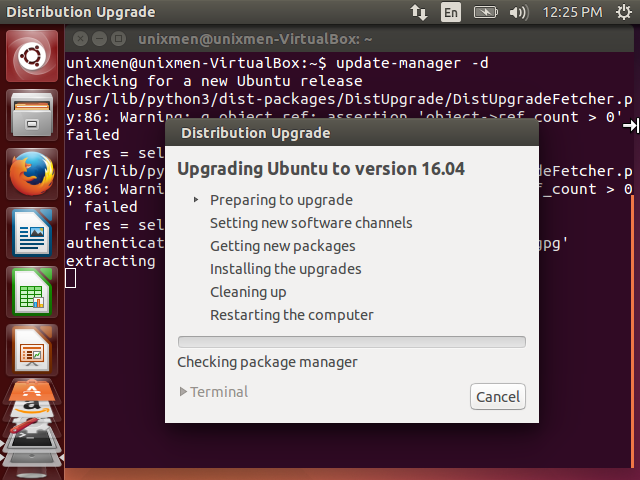
Task: Launch Firefox web browser
Action: click(32, 174)
